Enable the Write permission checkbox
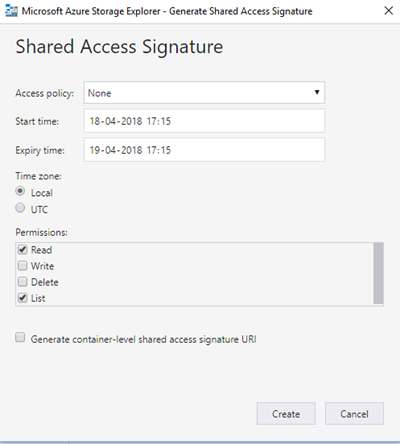Viewport: 400px width, 444px height. [x=22, y=266]
